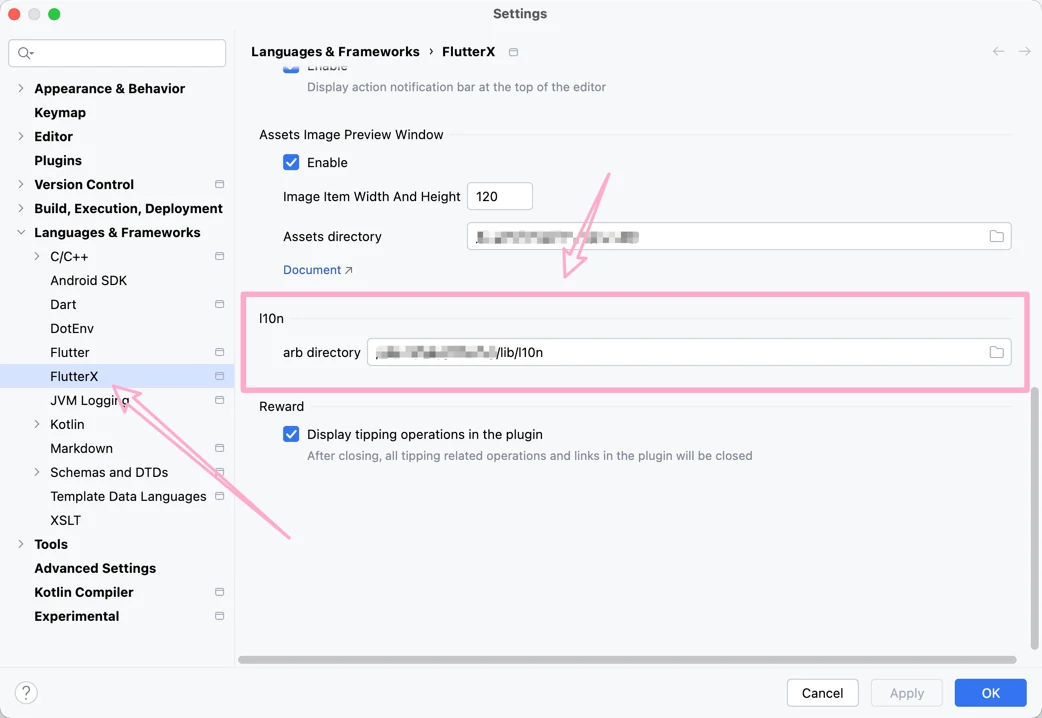Select Android SDK in the tree
The width and height of the screenshot is (1042, 718).
pos(88,281)
